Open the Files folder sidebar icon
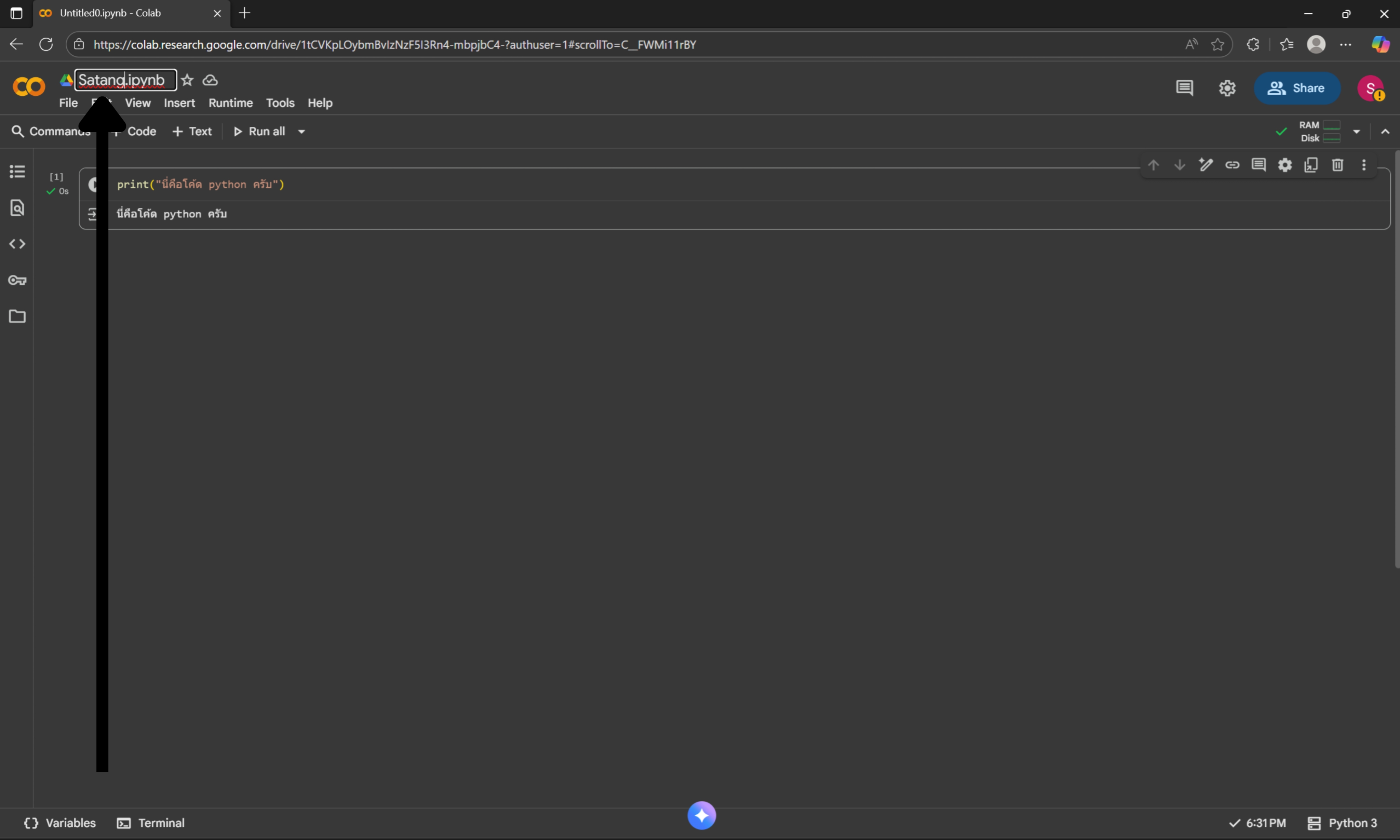Viewport: 1400px width, 840px height. (17, 316)
